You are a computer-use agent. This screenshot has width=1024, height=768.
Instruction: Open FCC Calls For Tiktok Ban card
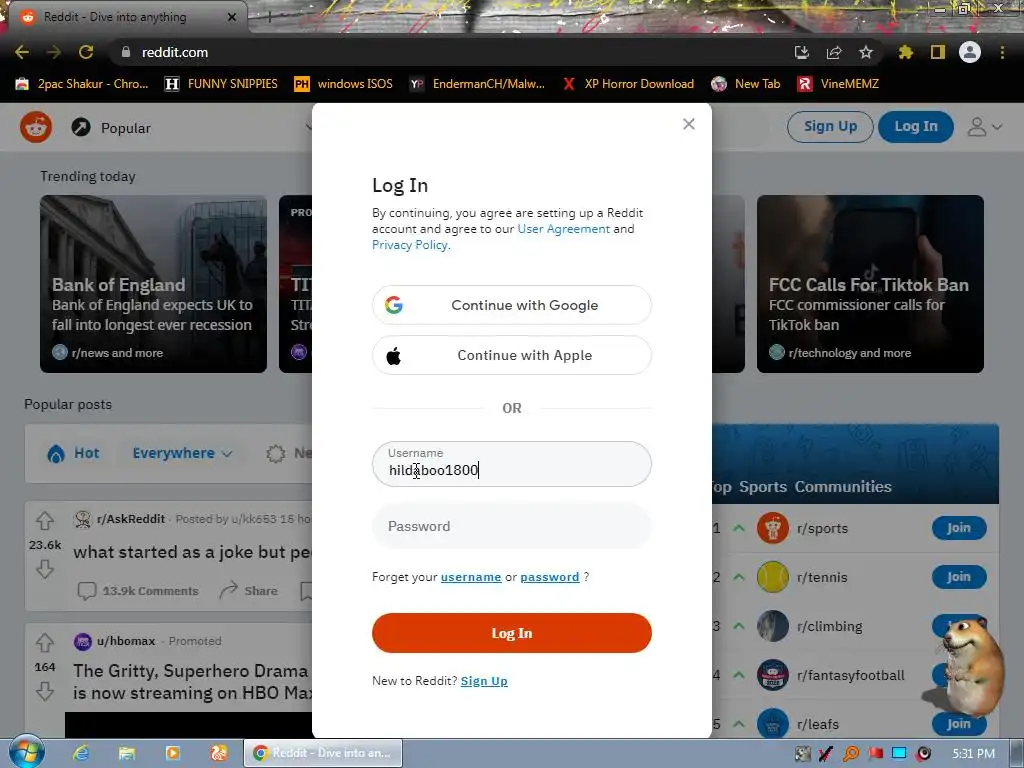point(870,284)
